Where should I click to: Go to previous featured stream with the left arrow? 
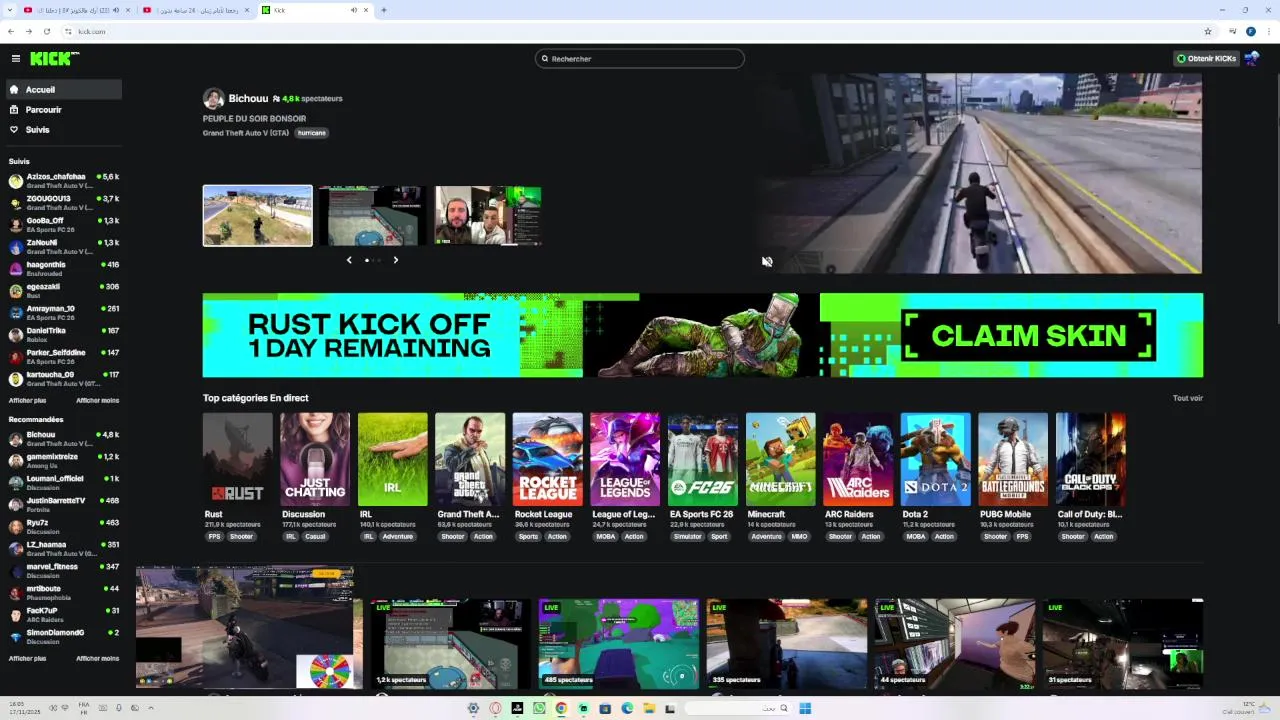click(349, 260)
